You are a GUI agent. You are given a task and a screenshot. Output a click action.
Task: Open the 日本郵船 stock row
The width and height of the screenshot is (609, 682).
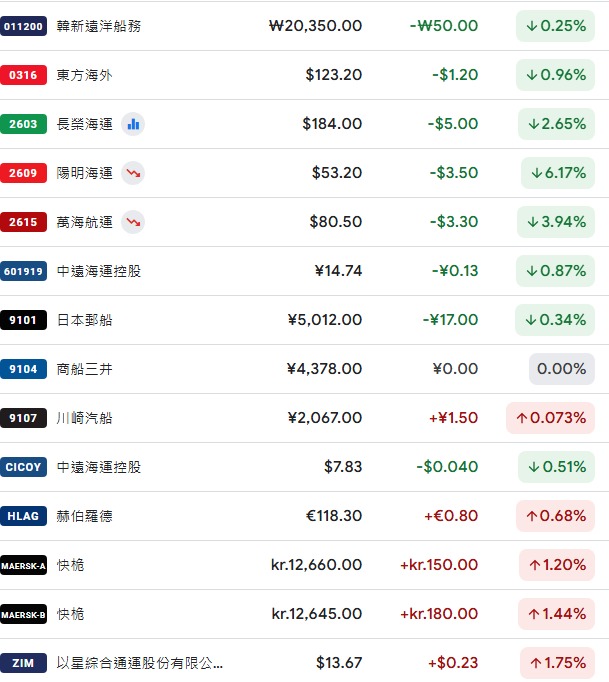[x=304, y=320]
